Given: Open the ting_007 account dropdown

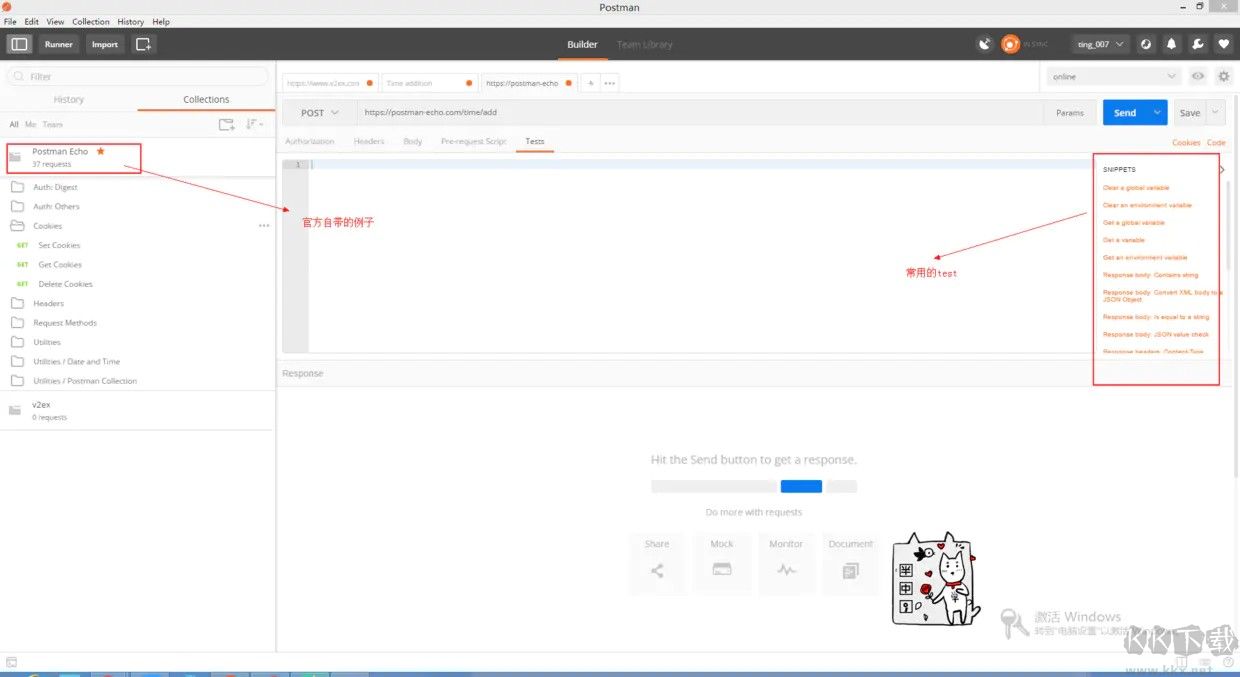Looking at the screenshot, I should 1101,44.
